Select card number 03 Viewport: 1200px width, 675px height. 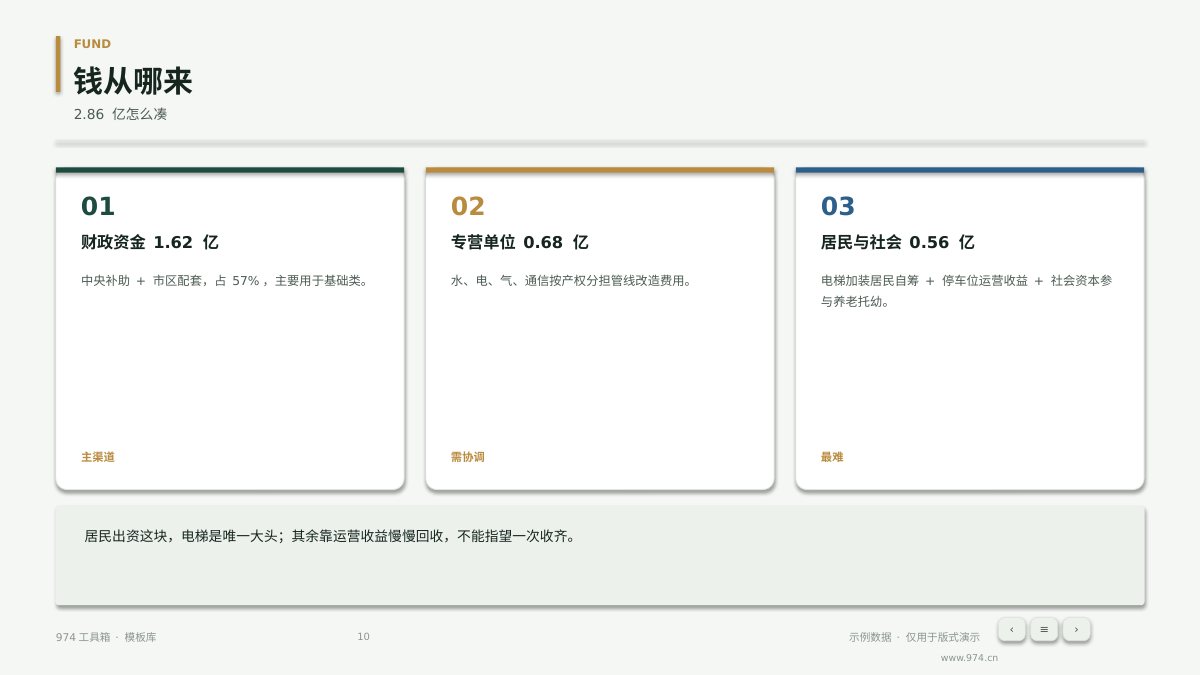coord(838,206)
